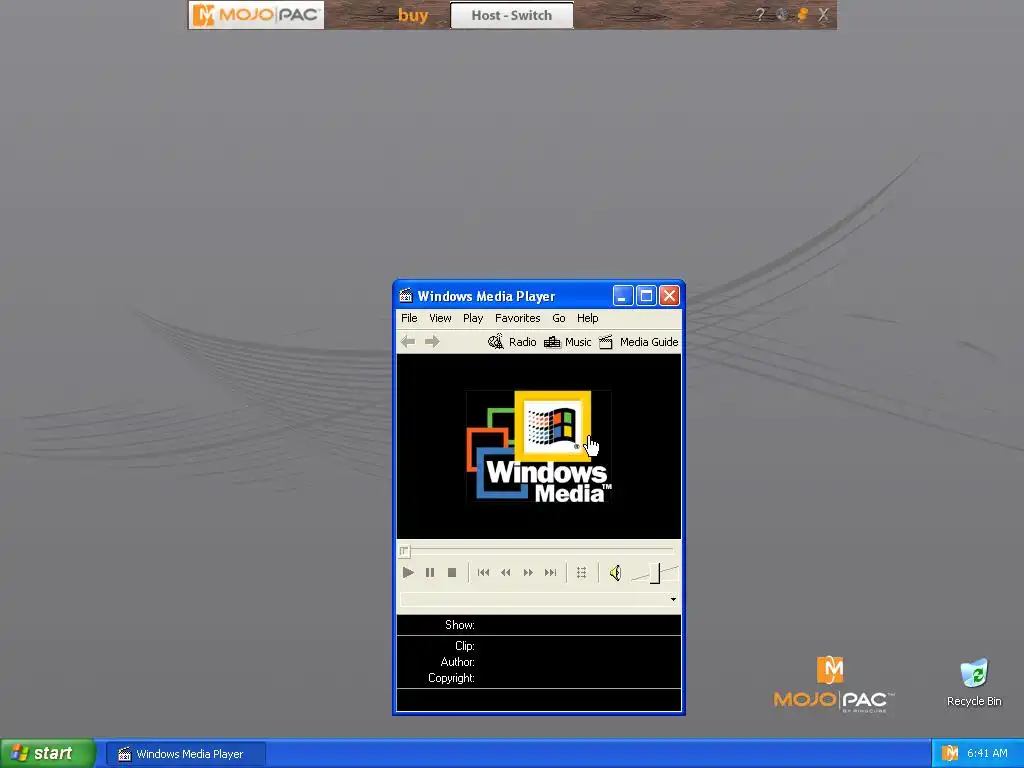Click the orange user icon in MojoPac bar

click(803, 14)
